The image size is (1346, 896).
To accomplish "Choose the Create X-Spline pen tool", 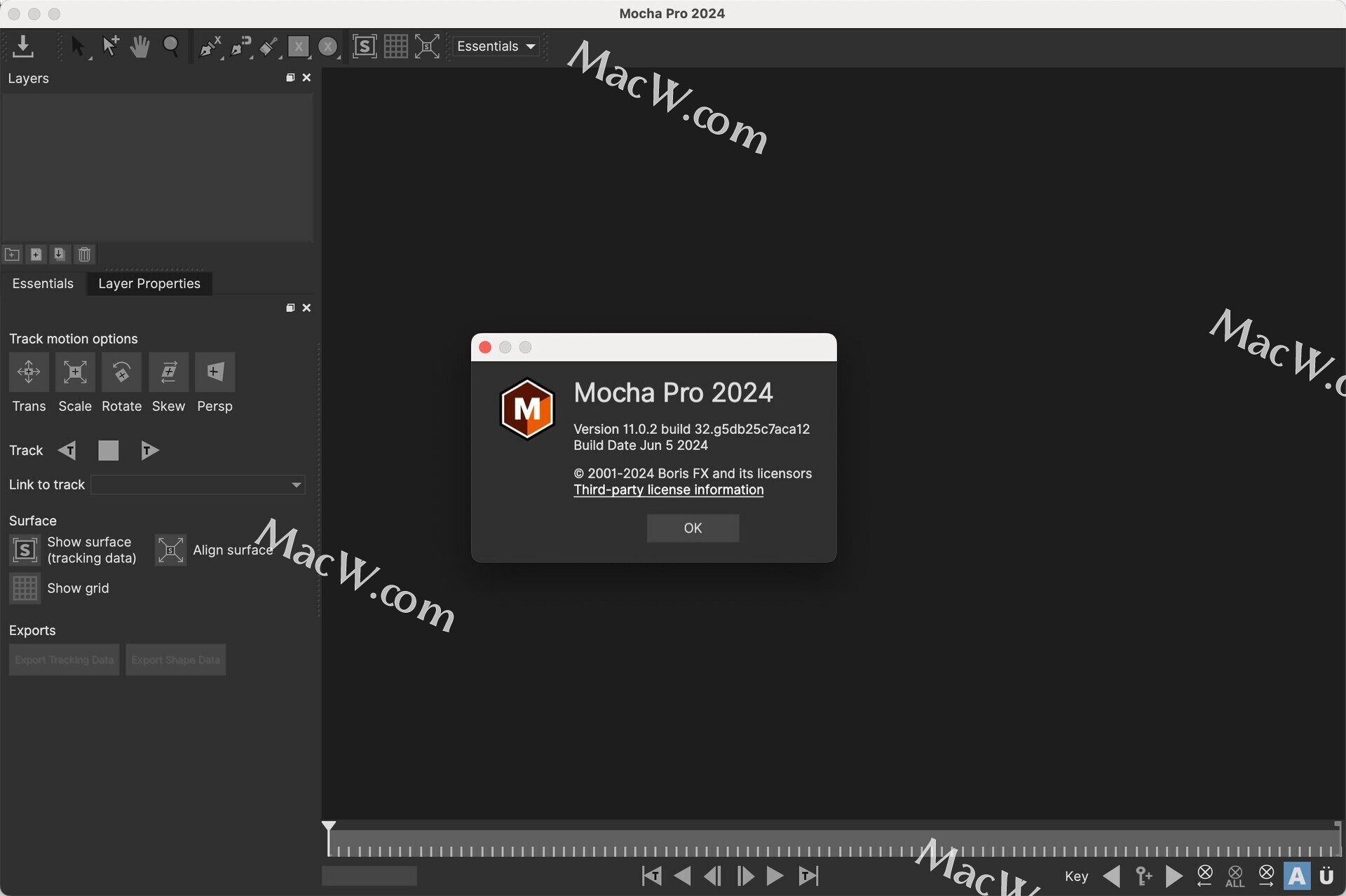I will [210, 47].
